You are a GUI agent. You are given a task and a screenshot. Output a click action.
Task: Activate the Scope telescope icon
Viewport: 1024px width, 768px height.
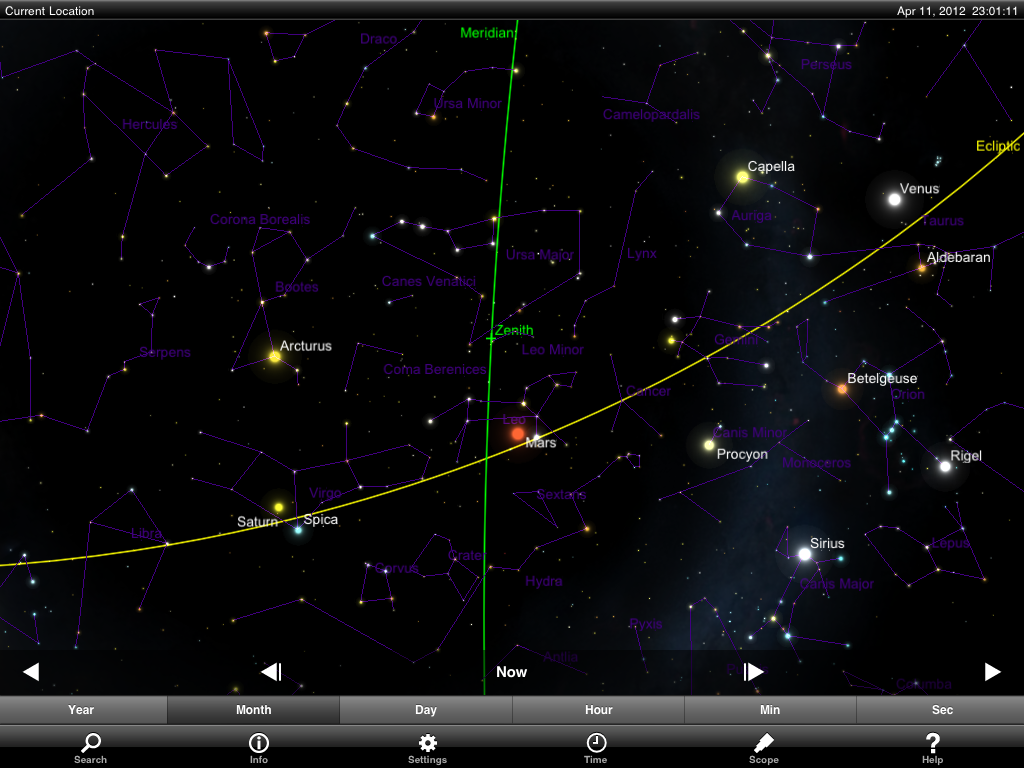click(763, 747)
